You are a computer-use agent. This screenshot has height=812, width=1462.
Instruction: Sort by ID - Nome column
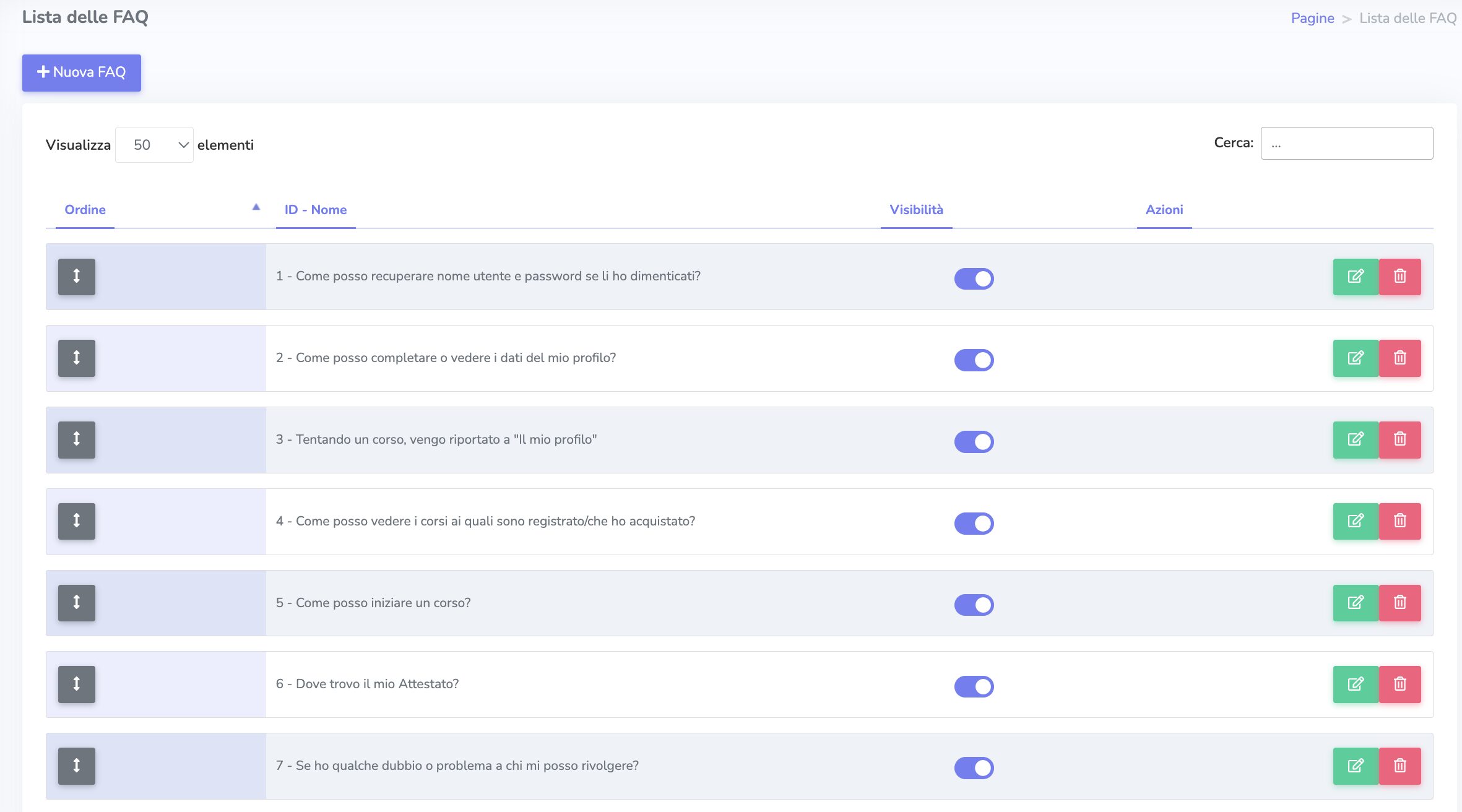click(316, 210)
